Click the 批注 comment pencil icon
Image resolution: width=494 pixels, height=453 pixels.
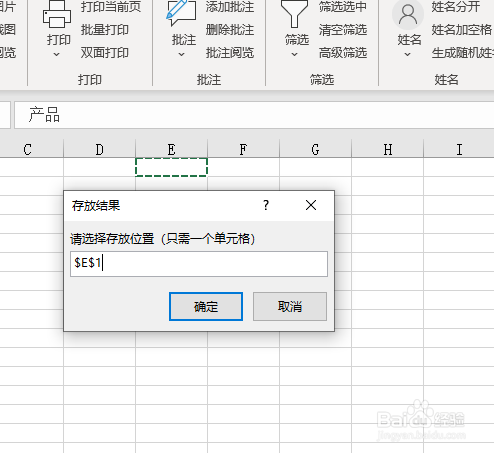point(181,13)
